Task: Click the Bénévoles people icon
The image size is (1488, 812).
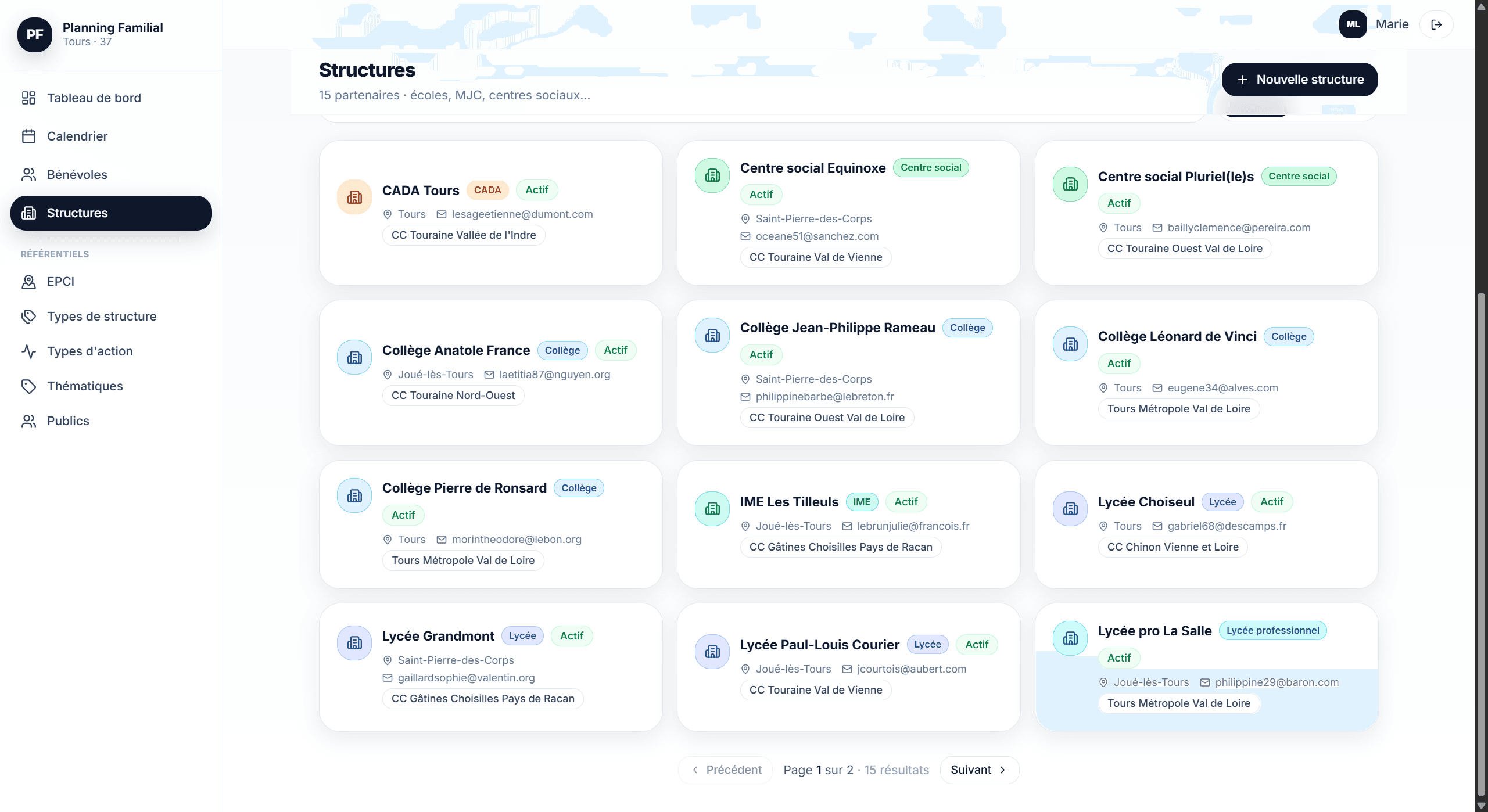Action: coord(28,174)
